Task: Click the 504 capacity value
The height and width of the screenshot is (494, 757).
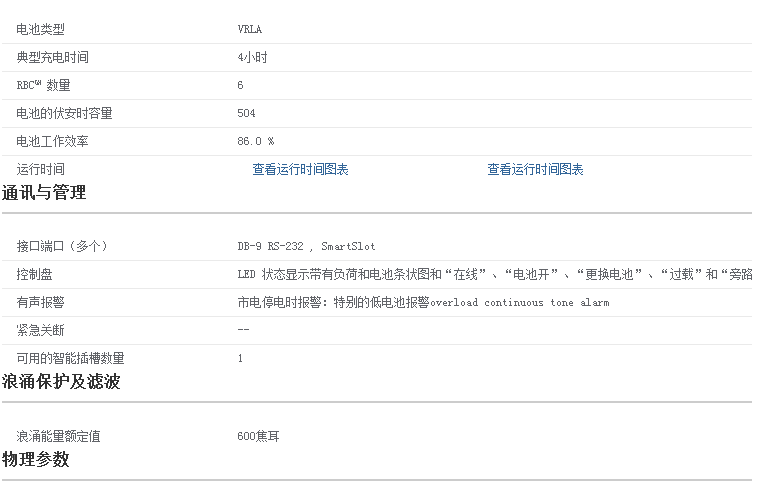Action: click(x=247, y=114)
